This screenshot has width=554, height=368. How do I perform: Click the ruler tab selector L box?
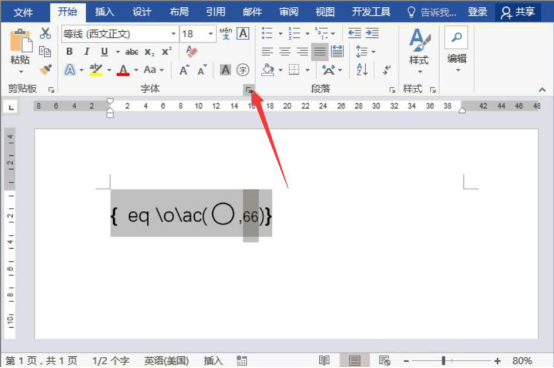11,107
